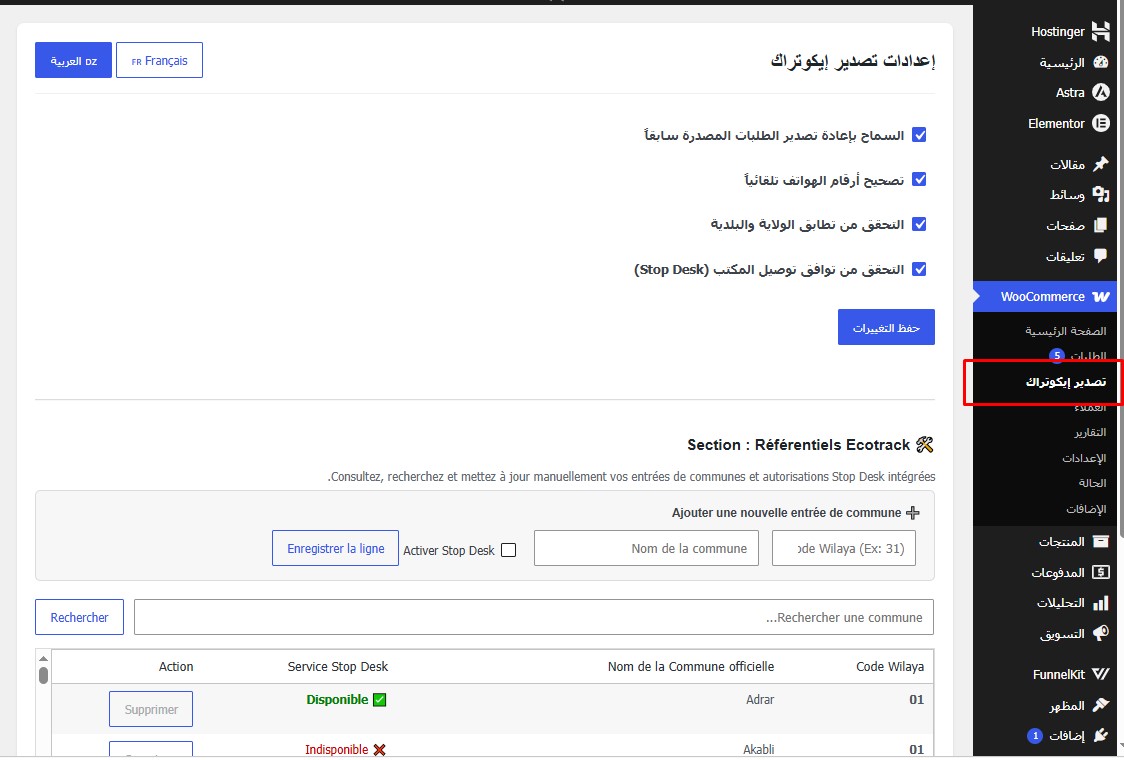Open the الإعدادات submenu link
The width and height of the screenshot is (1124, 760).
[x=1084, y=457]
